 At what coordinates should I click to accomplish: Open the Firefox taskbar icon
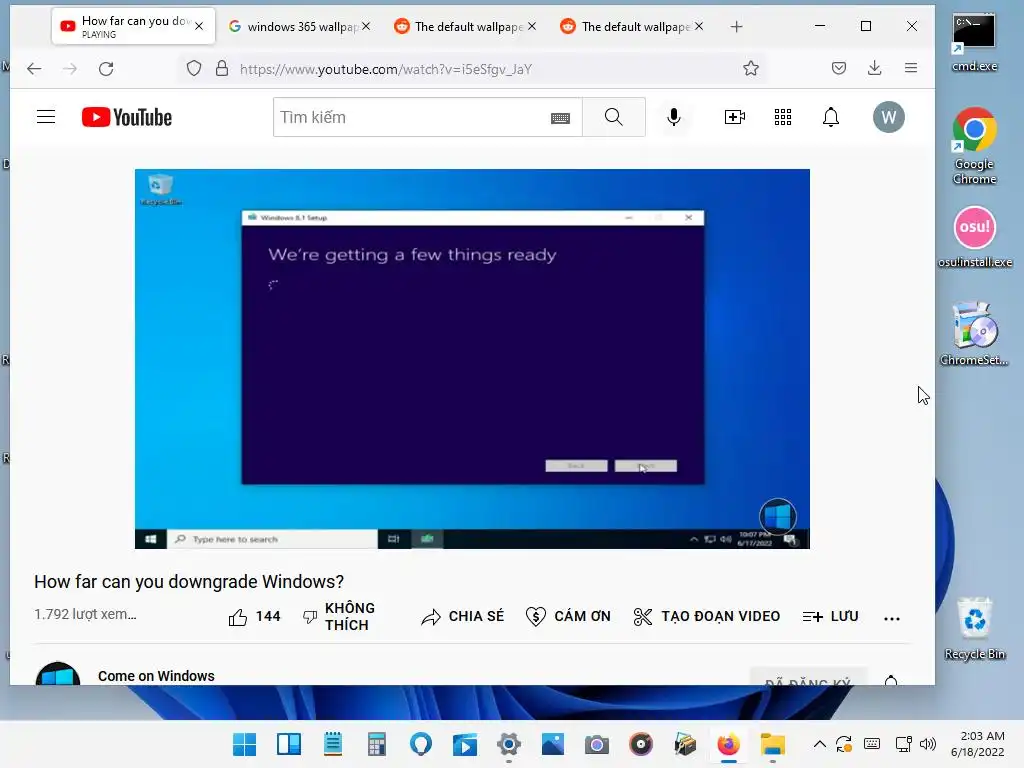click(728, 744)
